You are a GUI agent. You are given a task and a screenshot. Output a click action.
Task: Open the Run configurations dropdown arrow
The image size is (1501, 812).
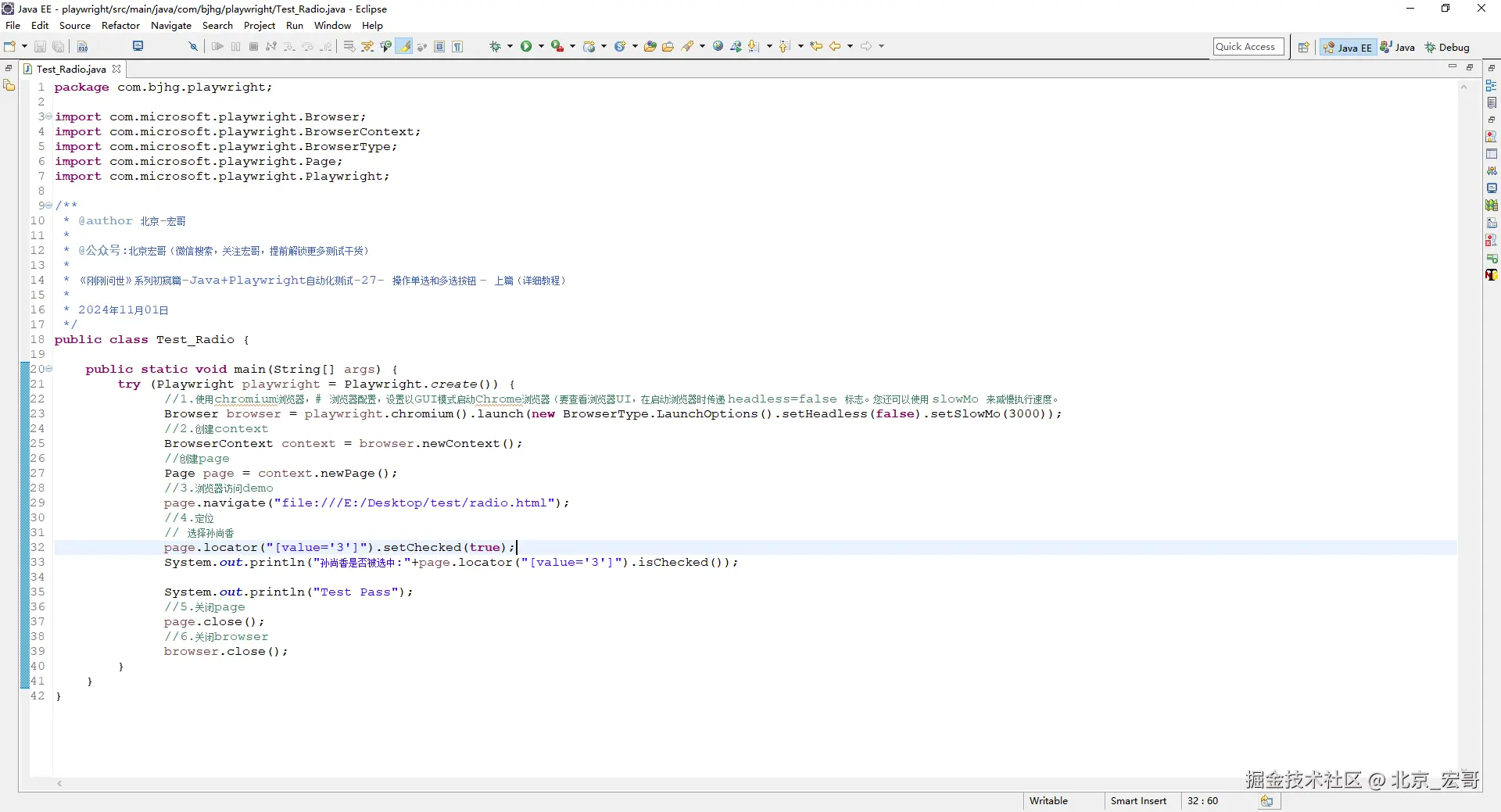541,47
